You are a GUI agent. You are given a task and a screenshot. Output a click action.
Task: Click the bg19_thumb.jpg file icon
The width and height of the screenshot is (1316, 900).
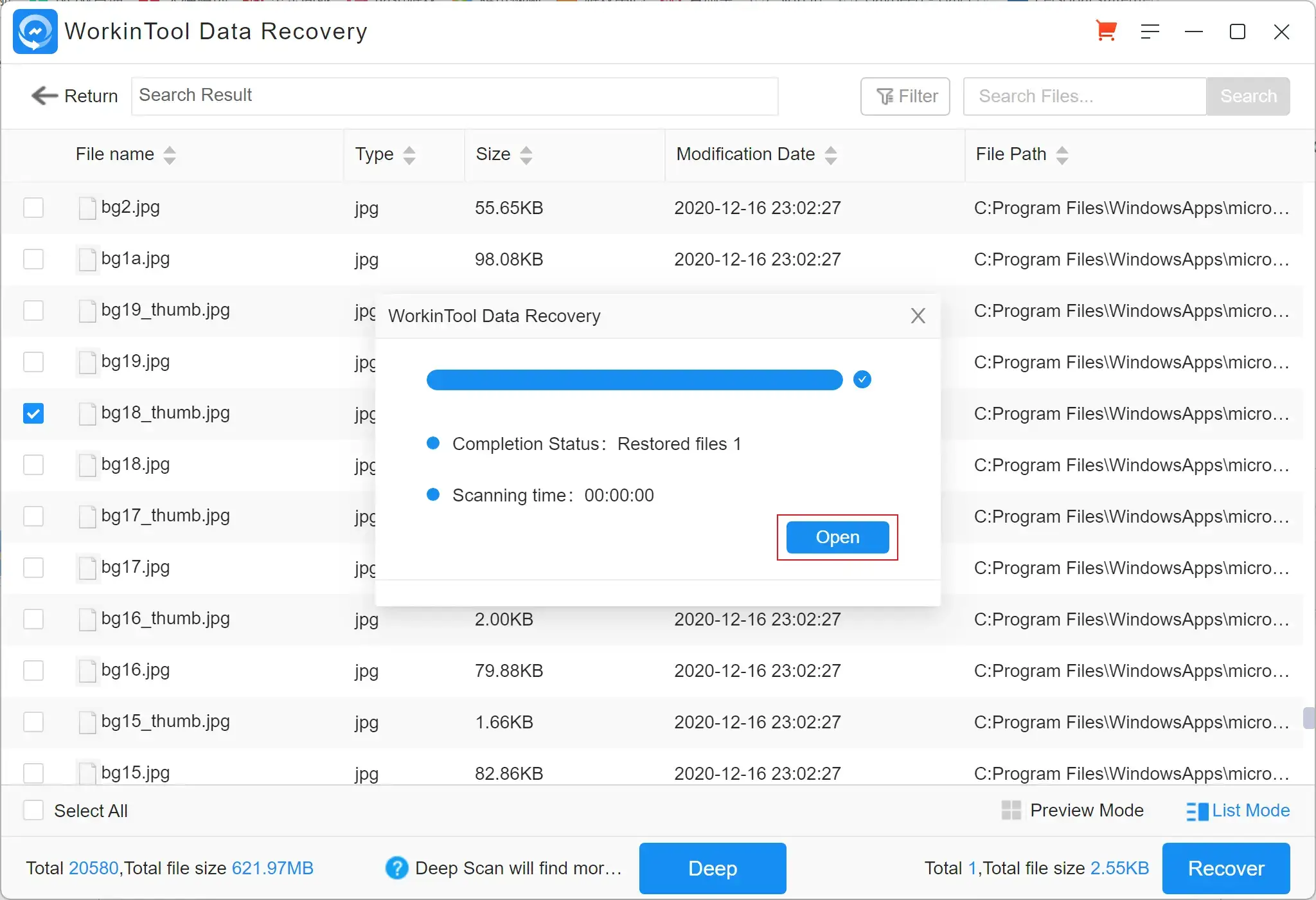pyautogui.click(x=87, y=311)
